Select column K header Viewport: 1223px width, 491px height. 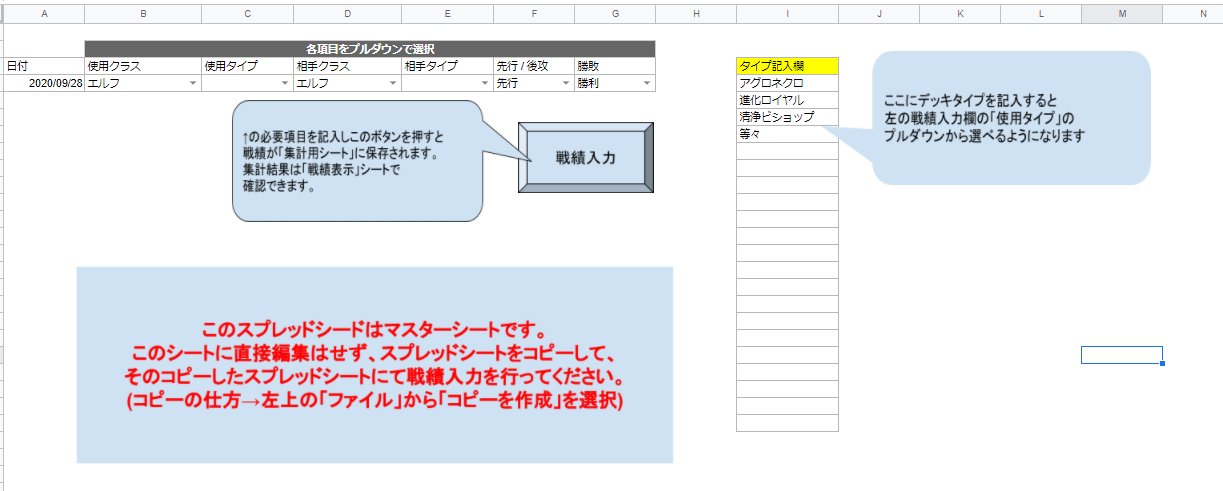[x=960, y=12]
